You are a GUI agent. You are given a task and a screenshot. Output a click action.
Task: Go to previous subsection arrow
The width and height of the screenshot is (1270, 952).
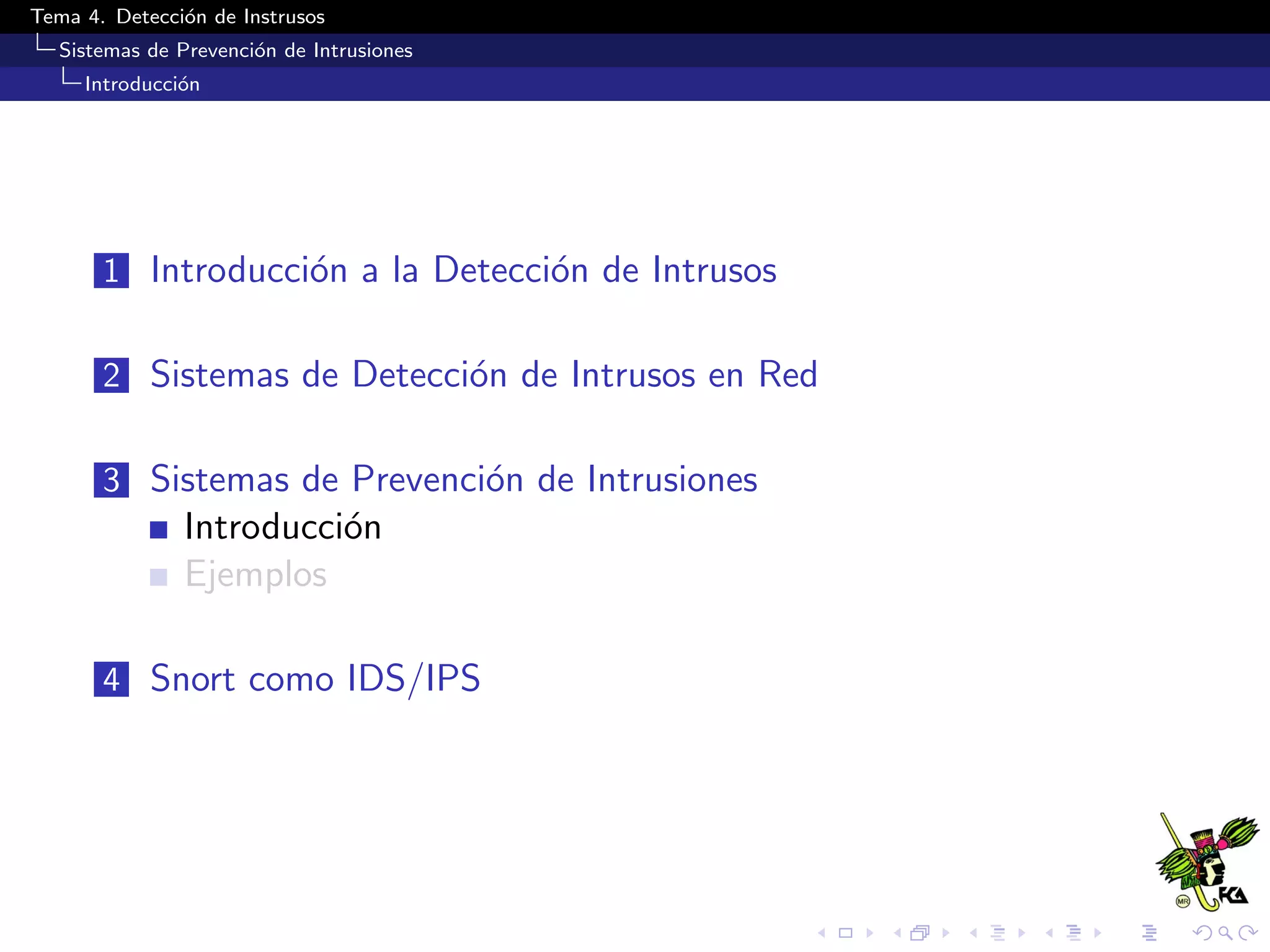tap(974, 933)
